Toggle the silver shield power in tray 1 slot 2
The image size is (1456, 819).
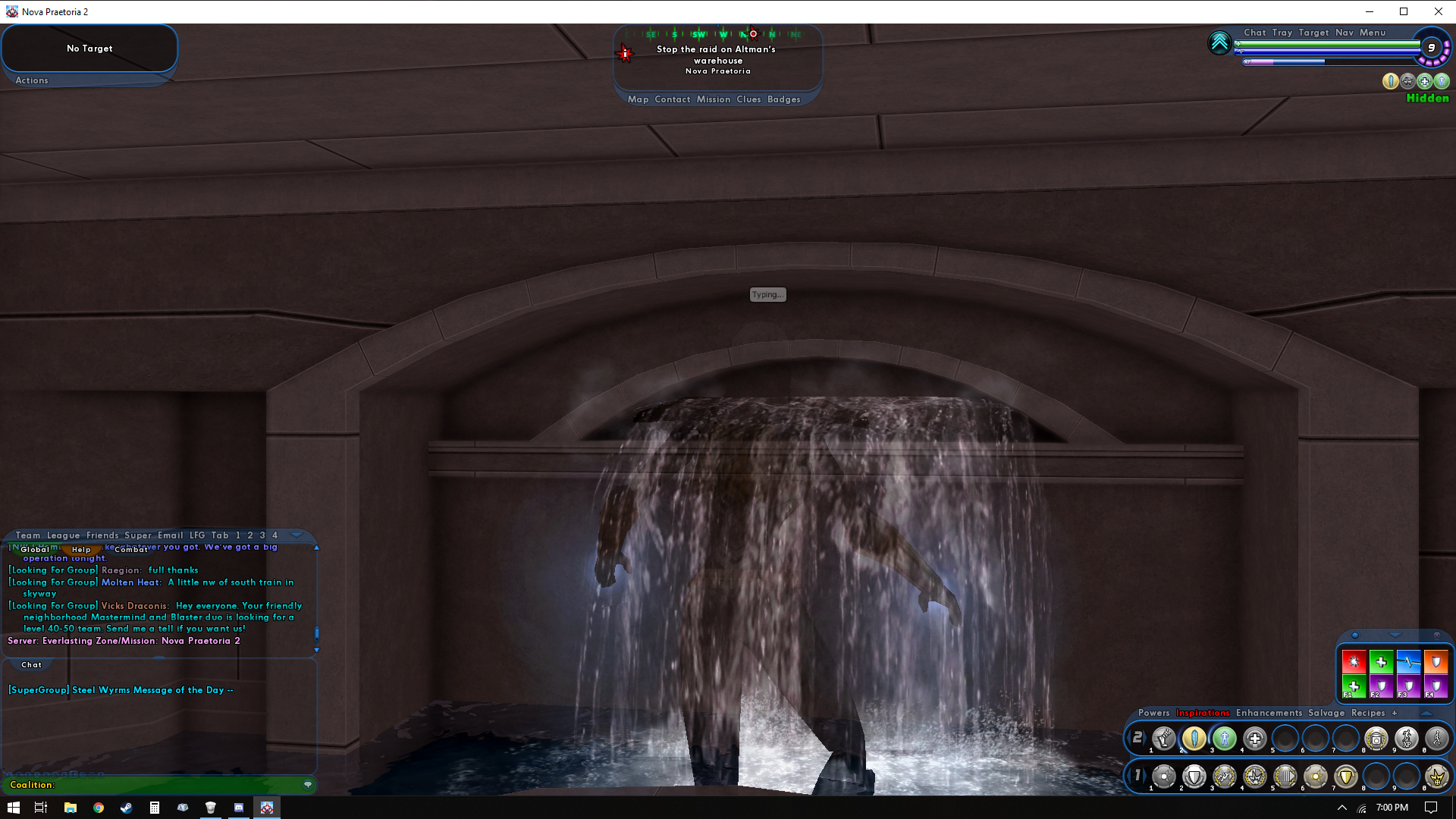click(1194, 777)
